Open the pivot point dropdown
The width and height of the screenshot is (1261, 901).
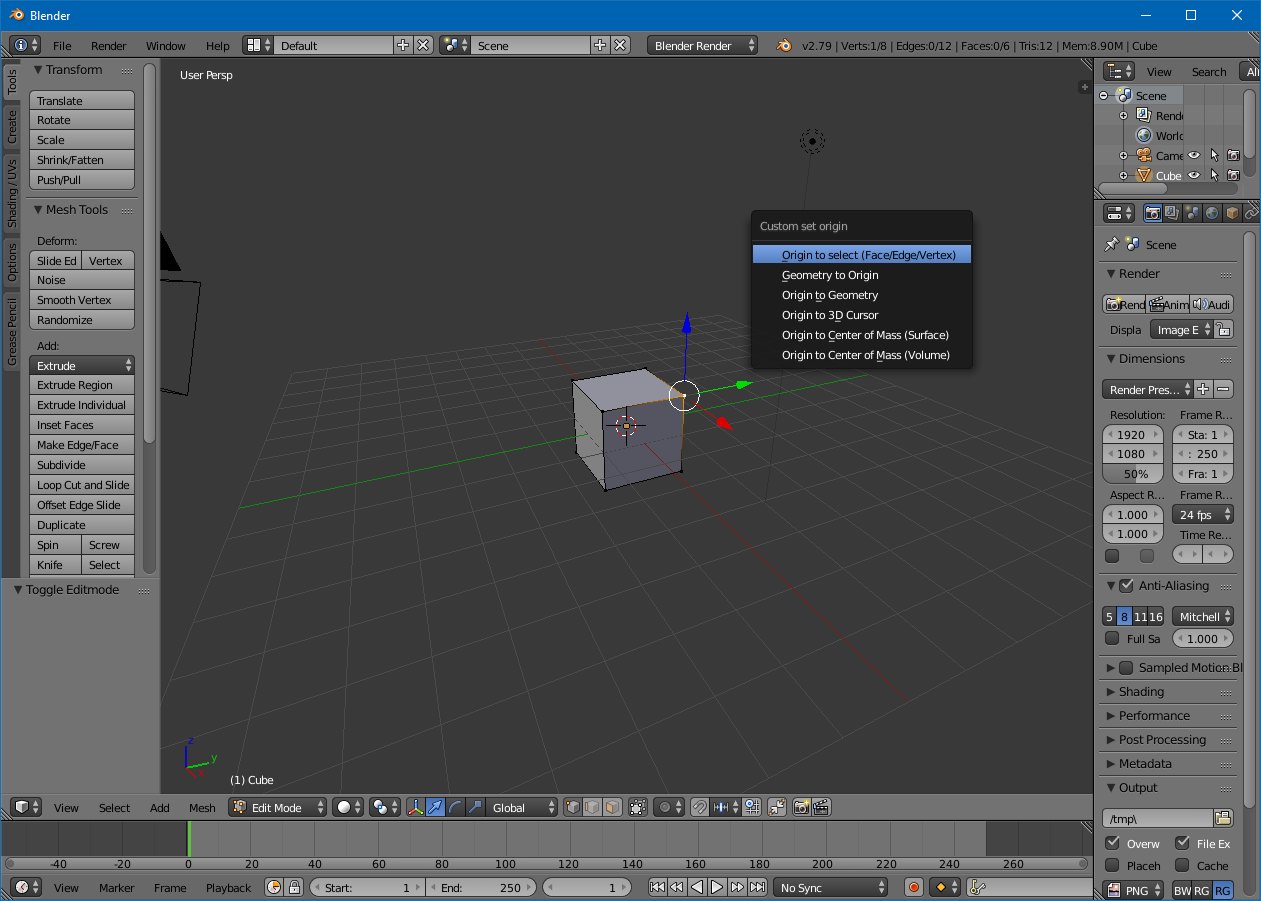pos(384,807)
